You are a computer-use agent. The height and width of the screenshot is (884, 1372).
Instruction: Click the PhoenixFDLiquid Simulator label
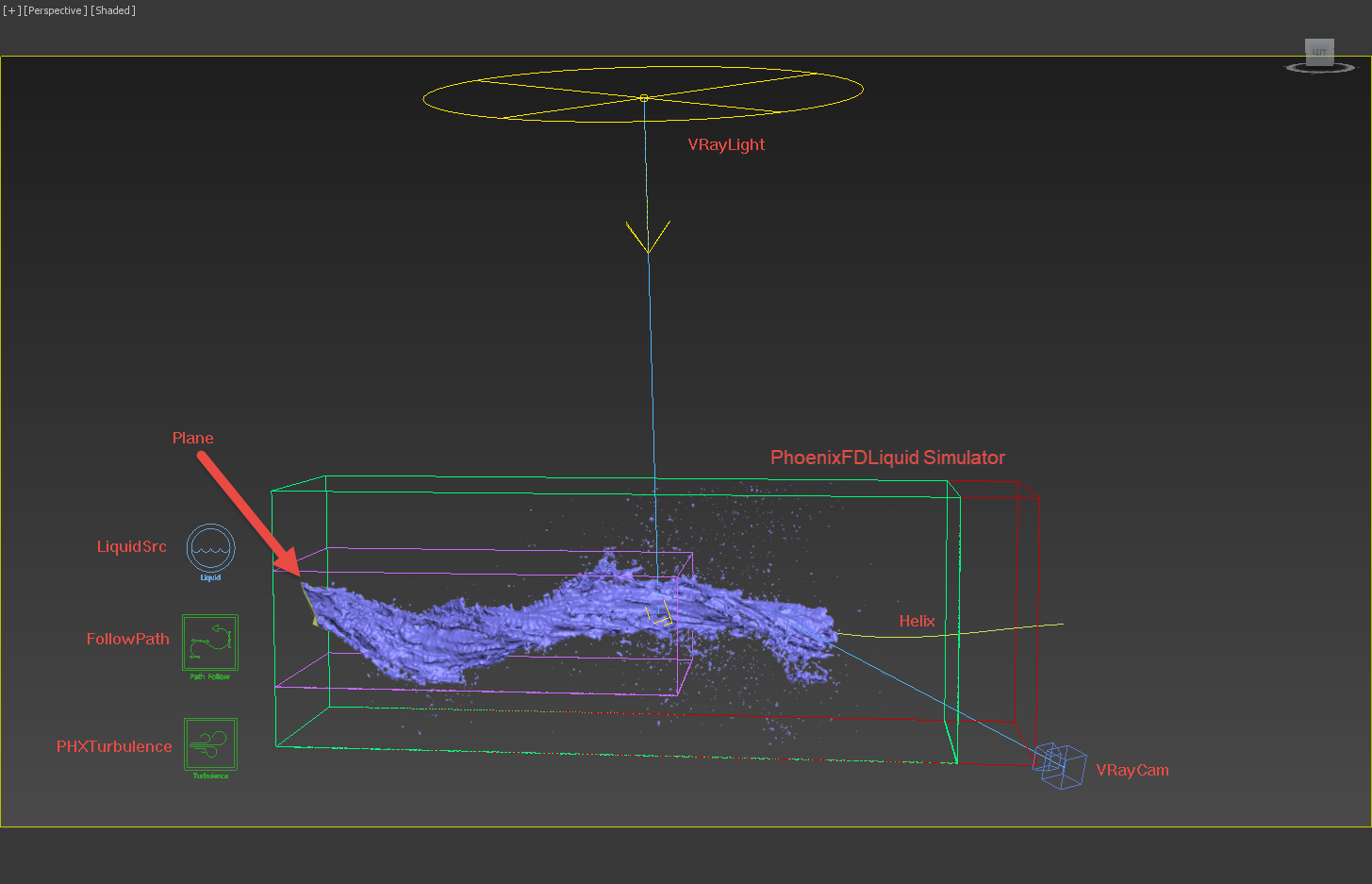pyautogui.click(x=886, y=458)
